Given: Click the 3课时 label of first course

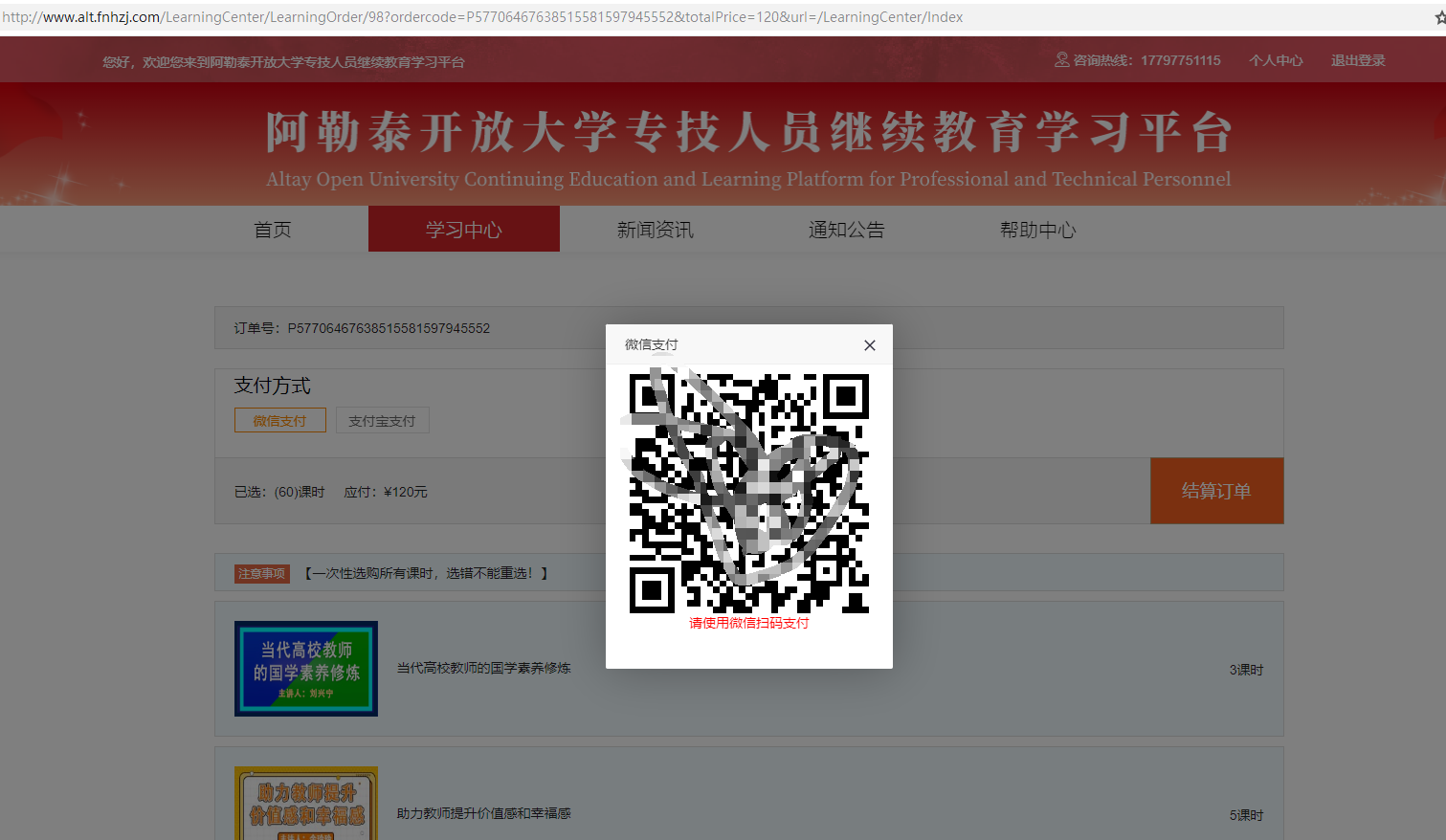Looking at the screenshot, I should (x=1246, y=670).
